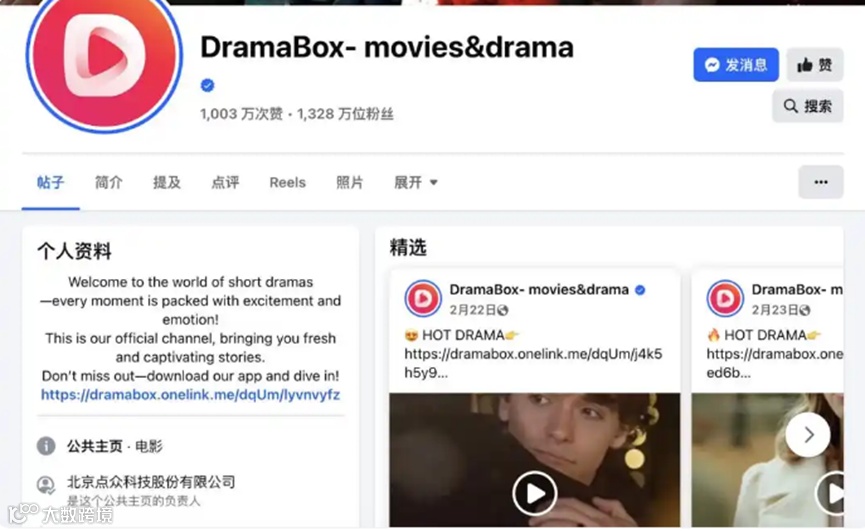
Task: Play the video in the 2月23日 featured post
Action: [x=831, y=494]
